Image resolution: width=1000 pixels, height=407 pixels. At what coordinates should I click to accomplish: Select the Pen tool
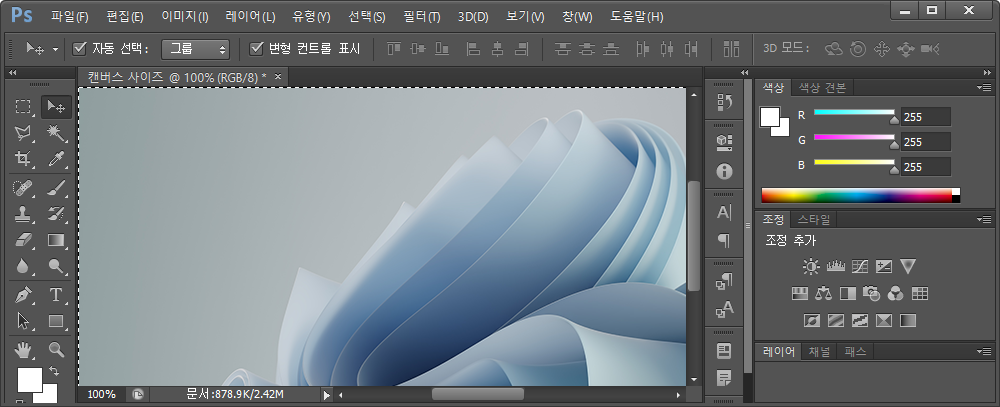point(24,295)
